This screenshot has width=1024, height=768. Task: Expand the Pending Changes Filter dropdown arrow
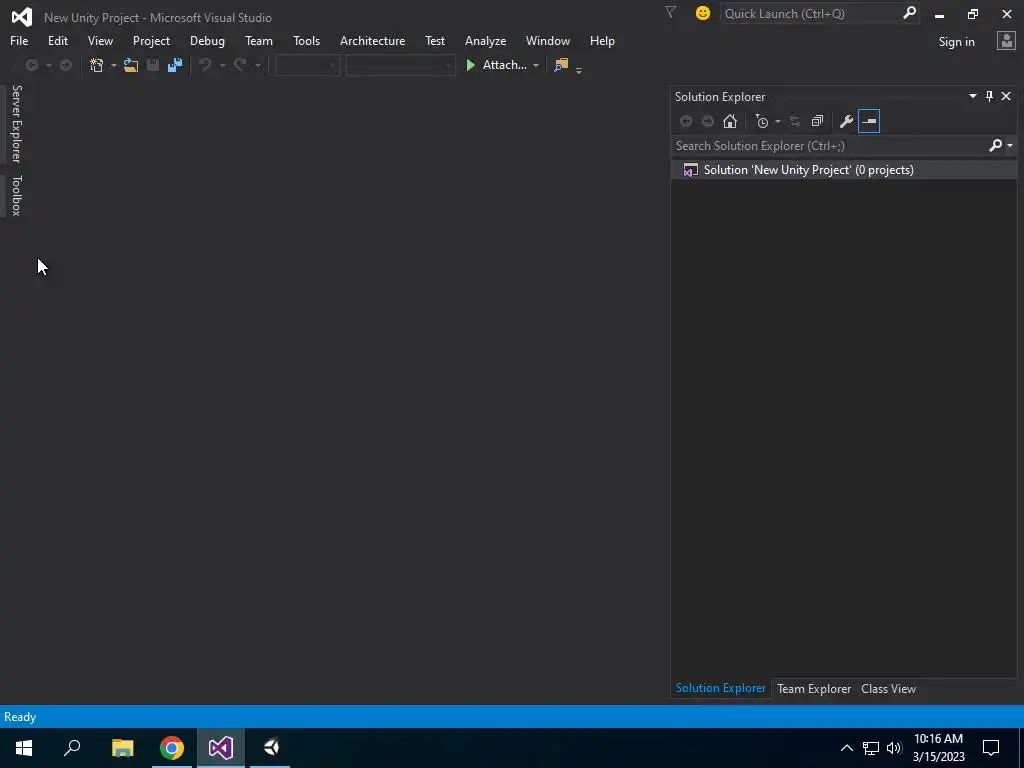777,121
